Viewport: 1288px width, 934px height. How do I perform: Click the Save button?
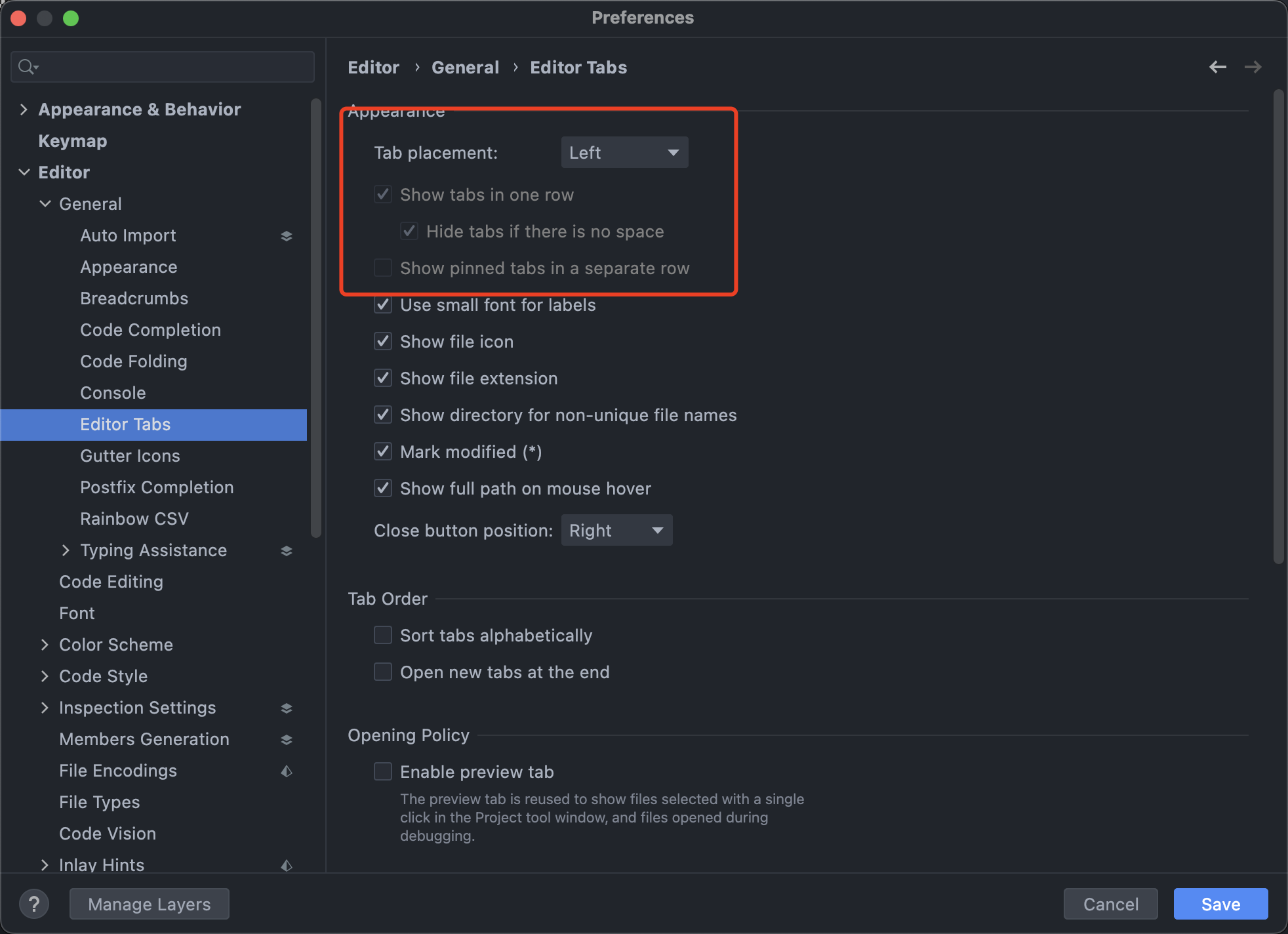(x=1220, y=904)
